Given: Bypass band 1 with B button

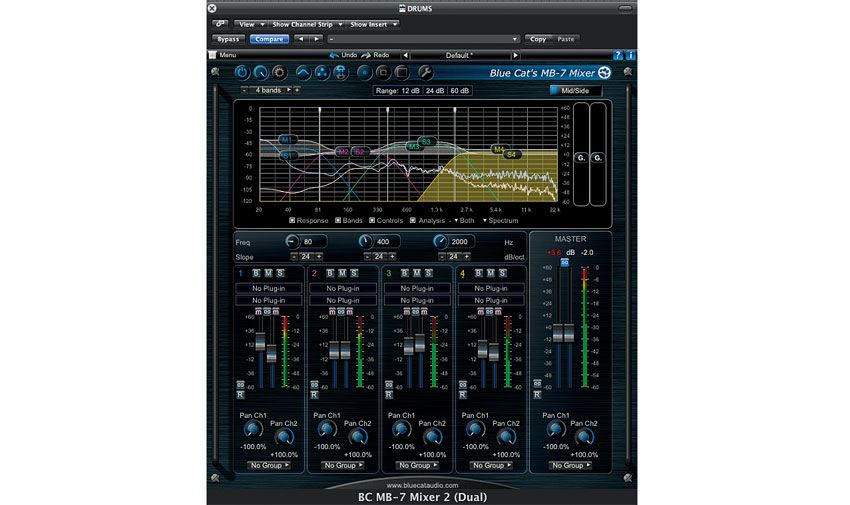Looking at the screenshot, I should (256, 273).
